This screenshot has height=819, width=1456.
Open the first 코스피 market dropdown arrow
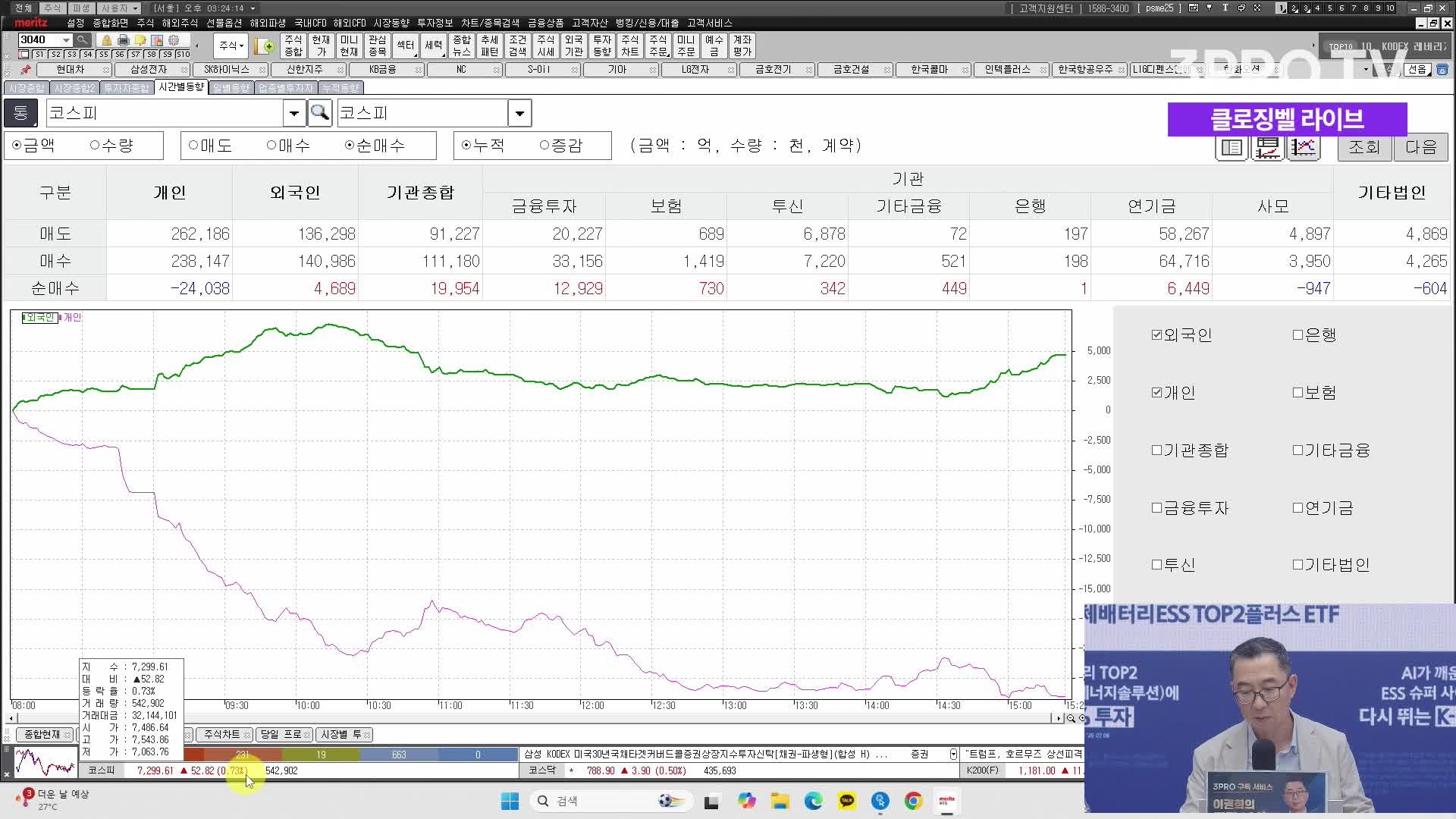pos(294,113)
